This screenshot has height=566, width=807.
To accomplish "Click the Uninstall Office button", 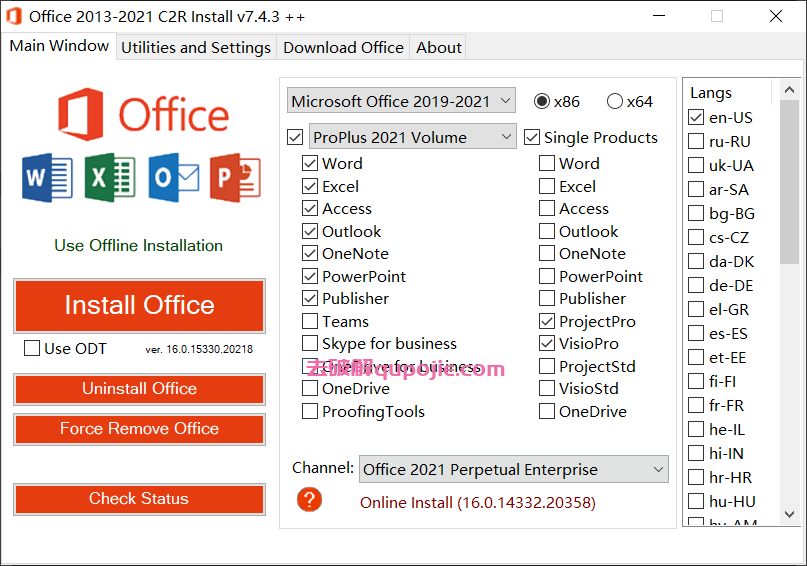I will tap(139, 388).
